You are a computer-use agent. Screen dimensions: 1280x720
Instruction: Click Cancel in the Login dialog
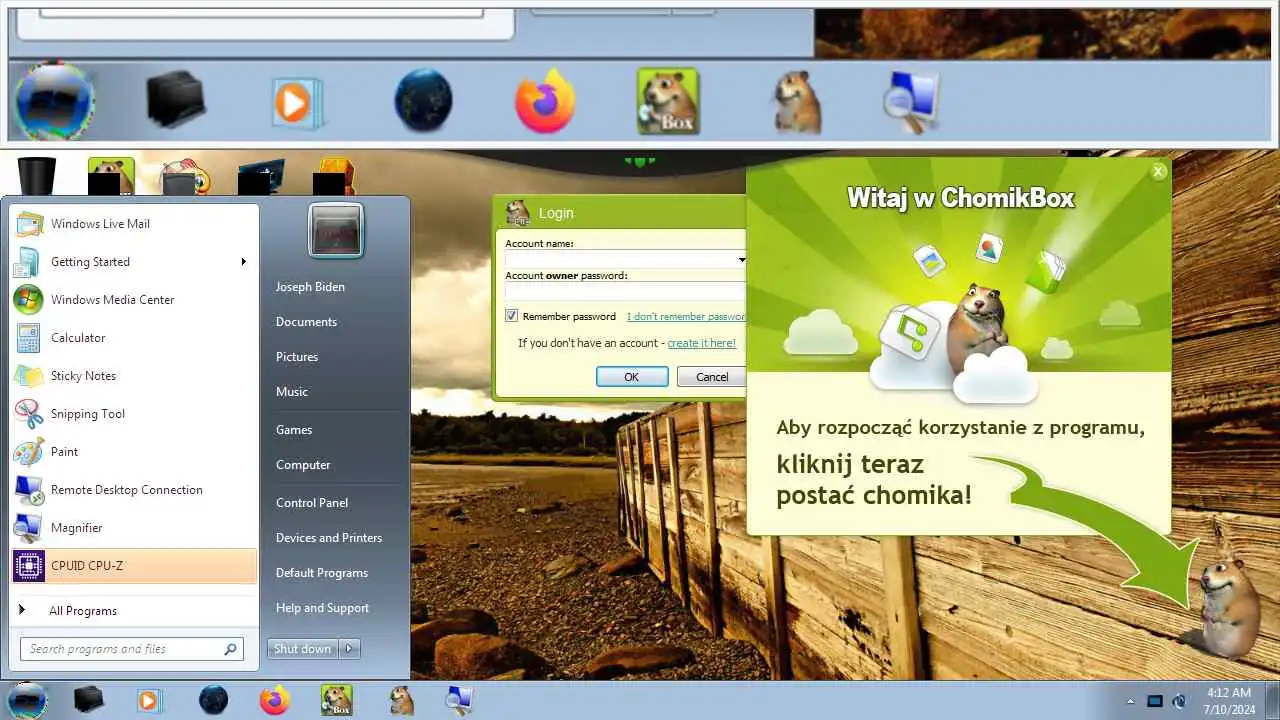712,377
